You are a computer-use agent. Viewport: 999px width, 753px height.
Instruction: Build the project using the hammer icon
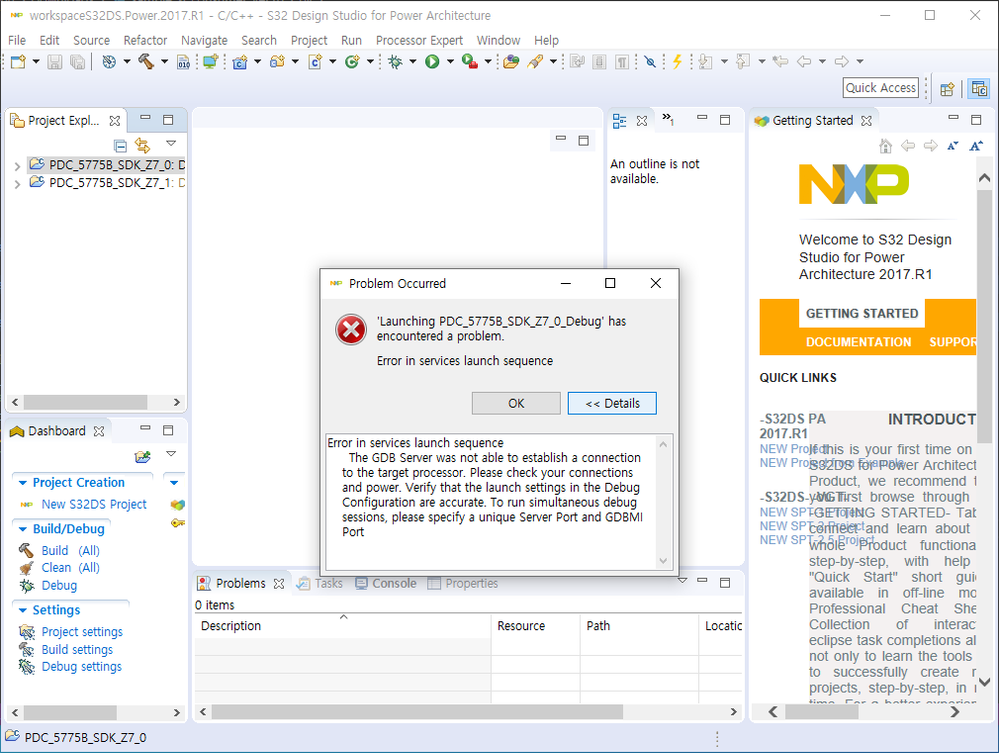pos(144,61)
